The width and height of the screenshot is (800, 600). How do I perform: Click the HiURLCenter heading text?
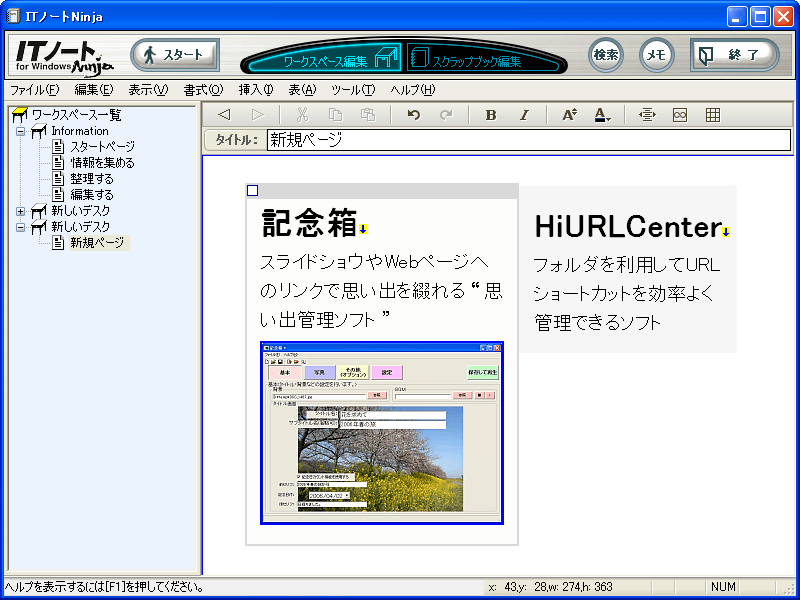coord(628,227)
